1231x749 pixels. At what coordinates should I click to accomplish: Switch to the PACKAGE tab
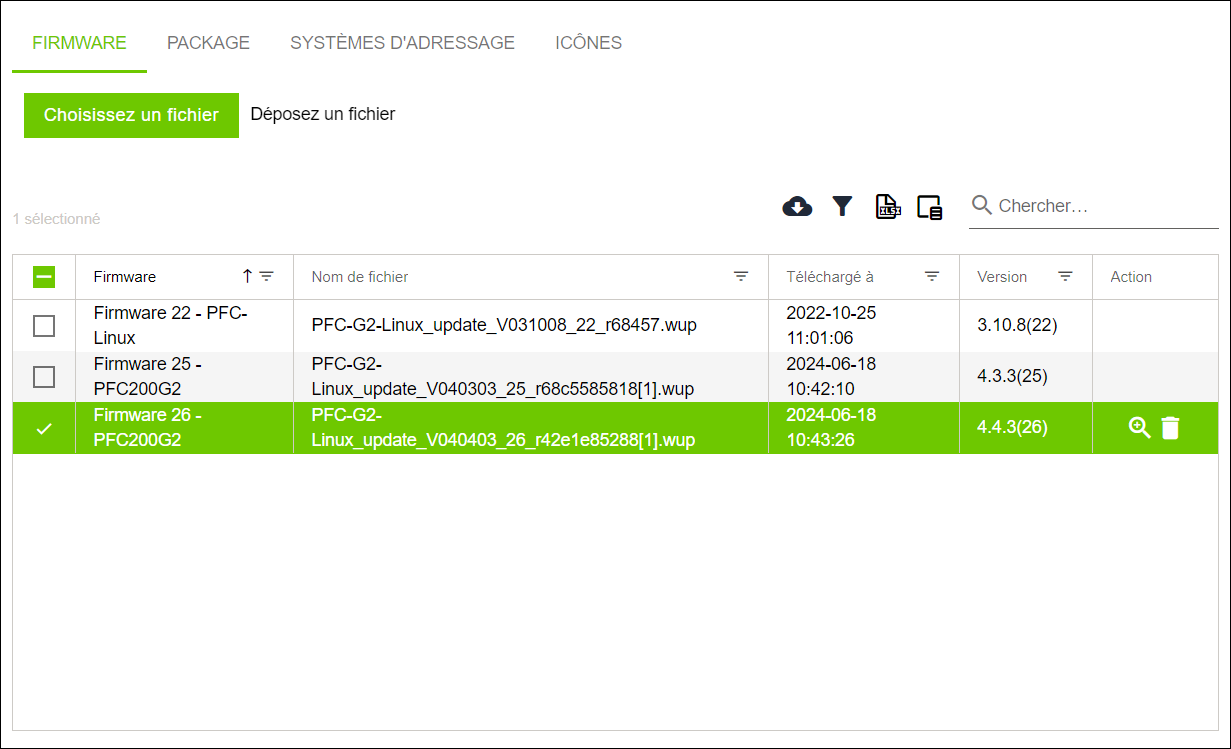(x=208, y=43)
